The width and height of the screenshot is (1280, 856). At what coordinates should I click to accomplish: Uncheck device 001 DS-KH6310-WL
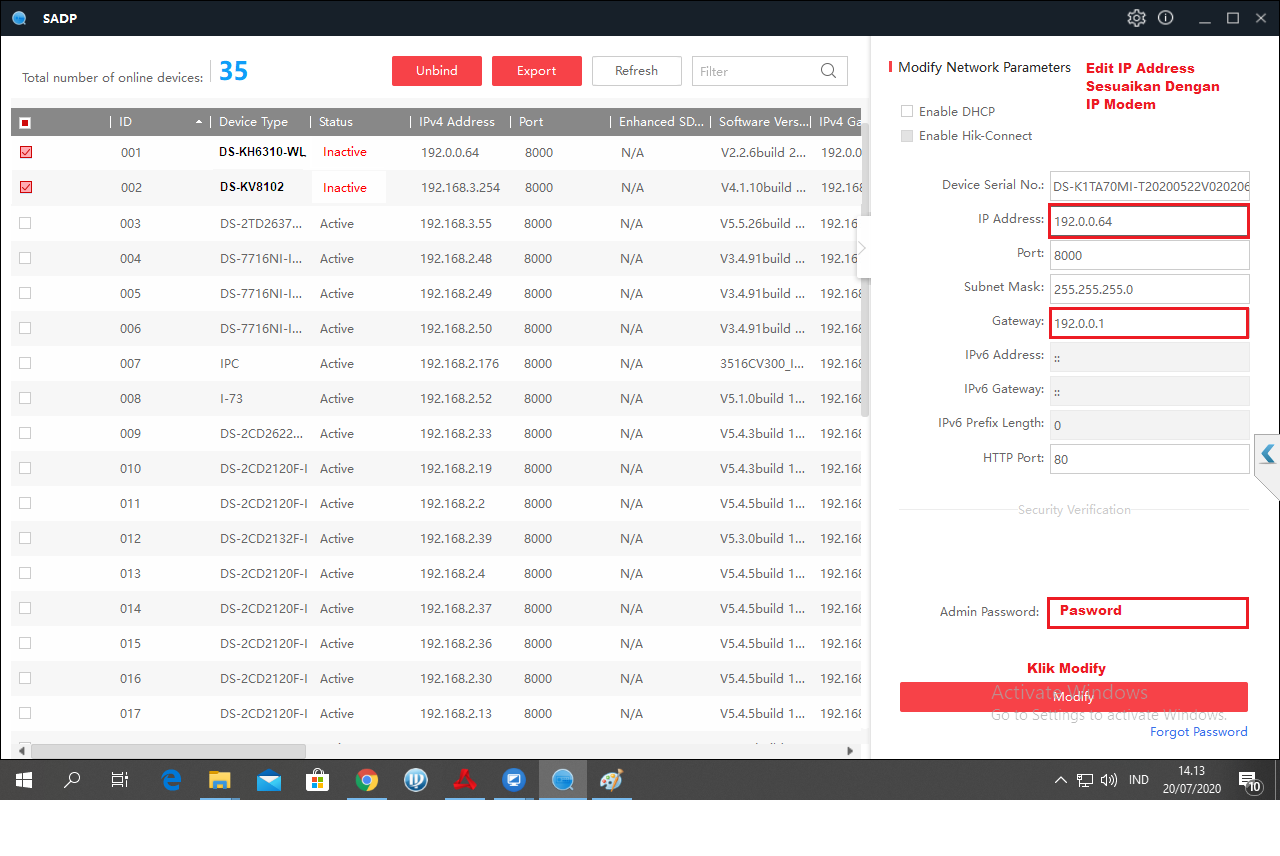click(x=25, y=152)
